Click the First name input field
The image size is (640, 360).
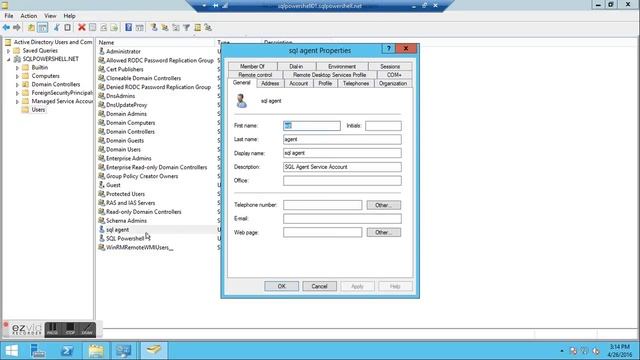click(311, 126)
